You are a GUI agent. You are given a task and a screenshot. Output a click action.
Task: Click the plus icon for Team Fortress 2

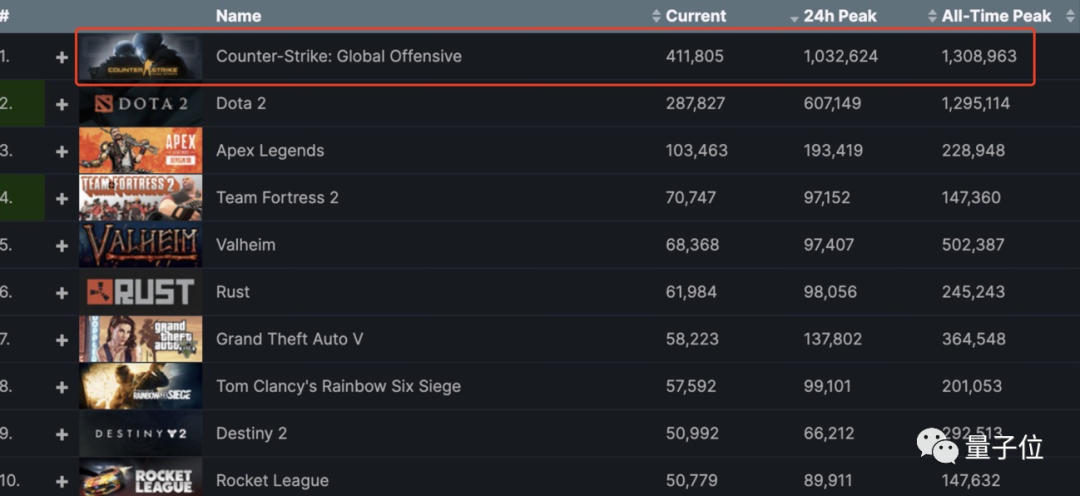click(62, 198)
